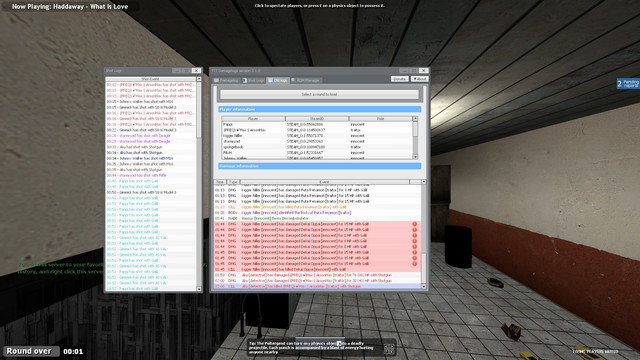Select the 02:00 DMG Shotgun event row

tap(318, 281)
